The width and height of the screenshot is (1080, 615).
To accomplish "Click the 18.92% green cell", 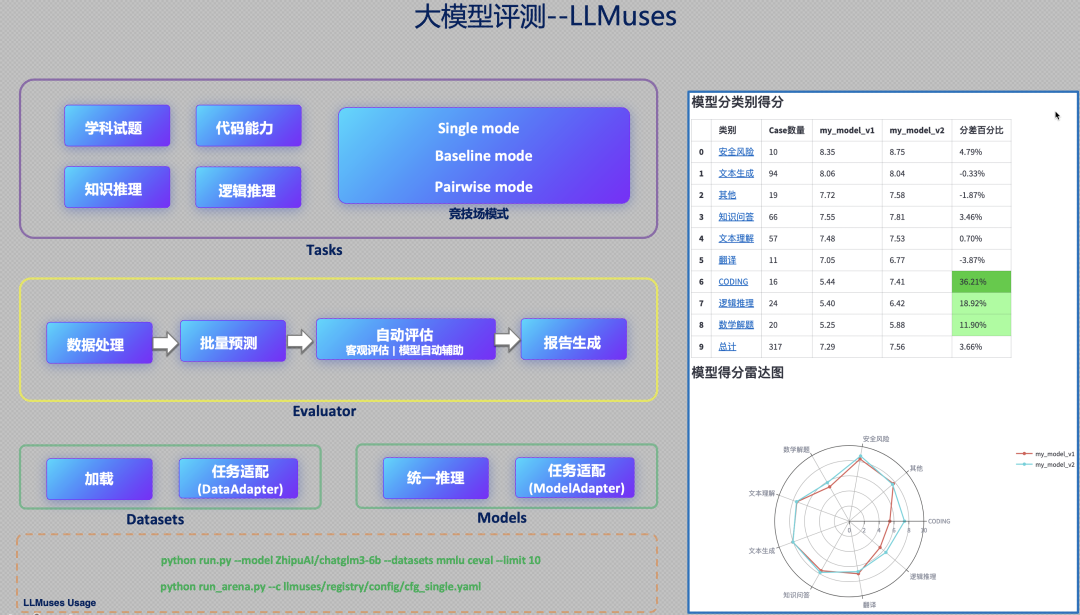I will point(982,304).
